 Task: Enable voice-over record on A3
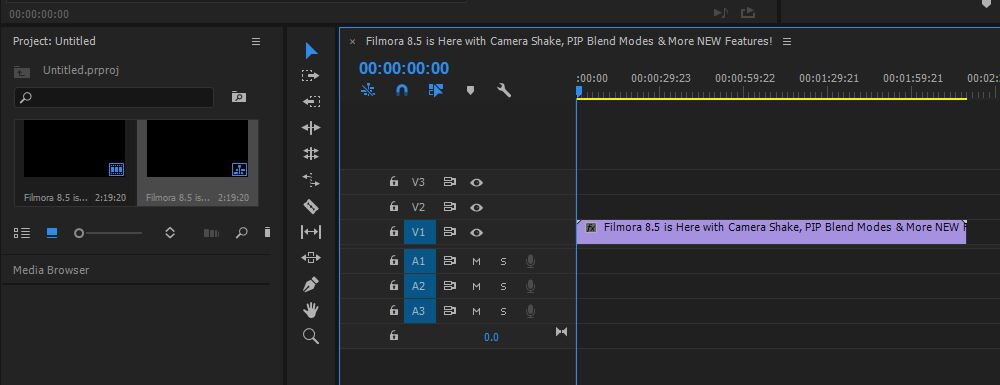[530, 312]
